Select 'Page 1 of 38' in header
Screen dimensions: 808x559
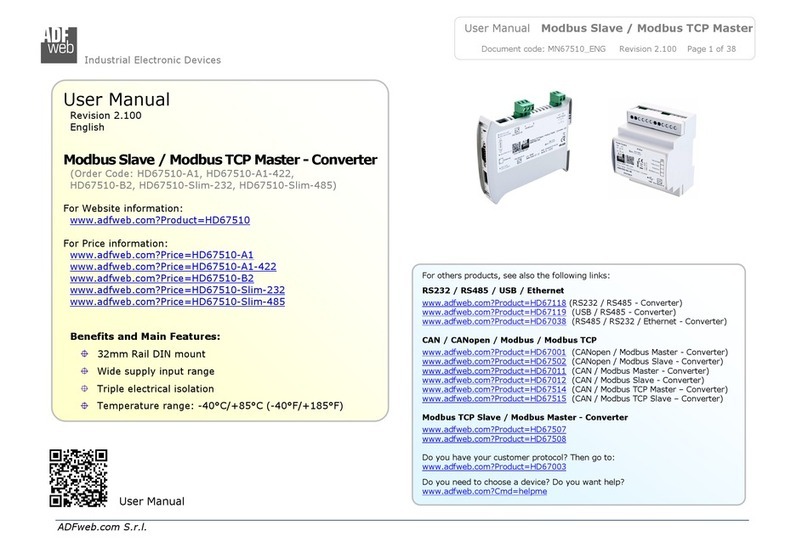point(711,49)
